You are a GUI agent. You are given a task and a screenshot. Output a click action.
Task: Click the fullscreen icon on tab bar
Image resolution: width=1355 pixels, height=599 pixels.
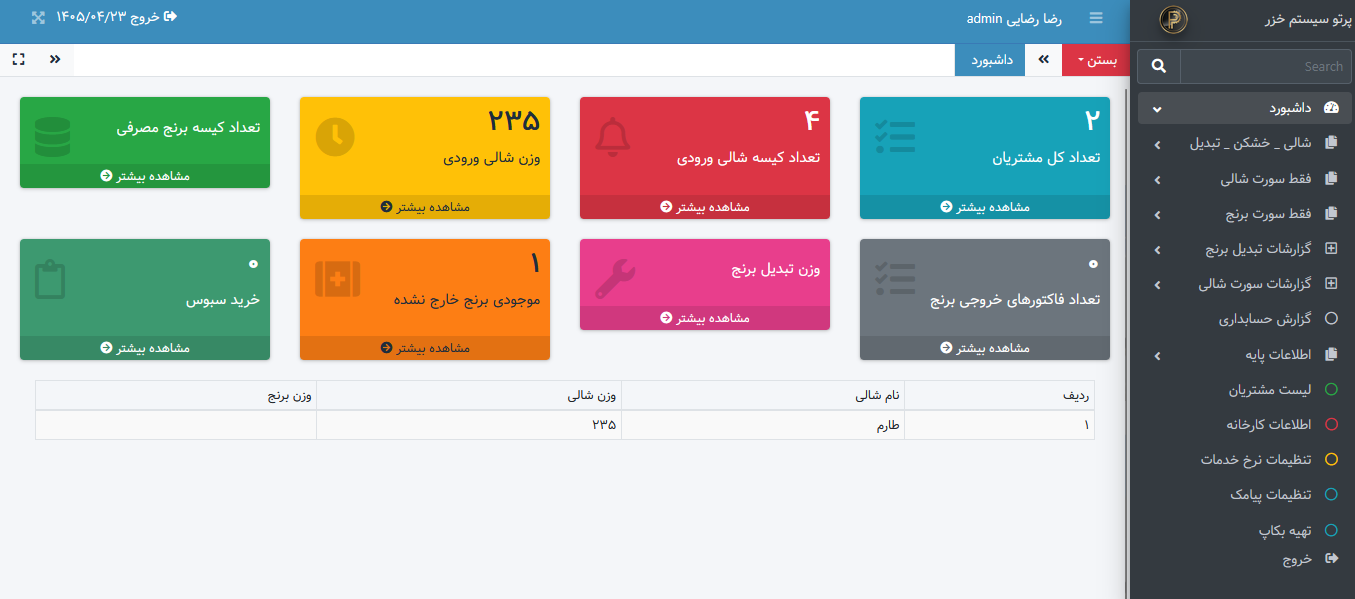tap(18, 59)
